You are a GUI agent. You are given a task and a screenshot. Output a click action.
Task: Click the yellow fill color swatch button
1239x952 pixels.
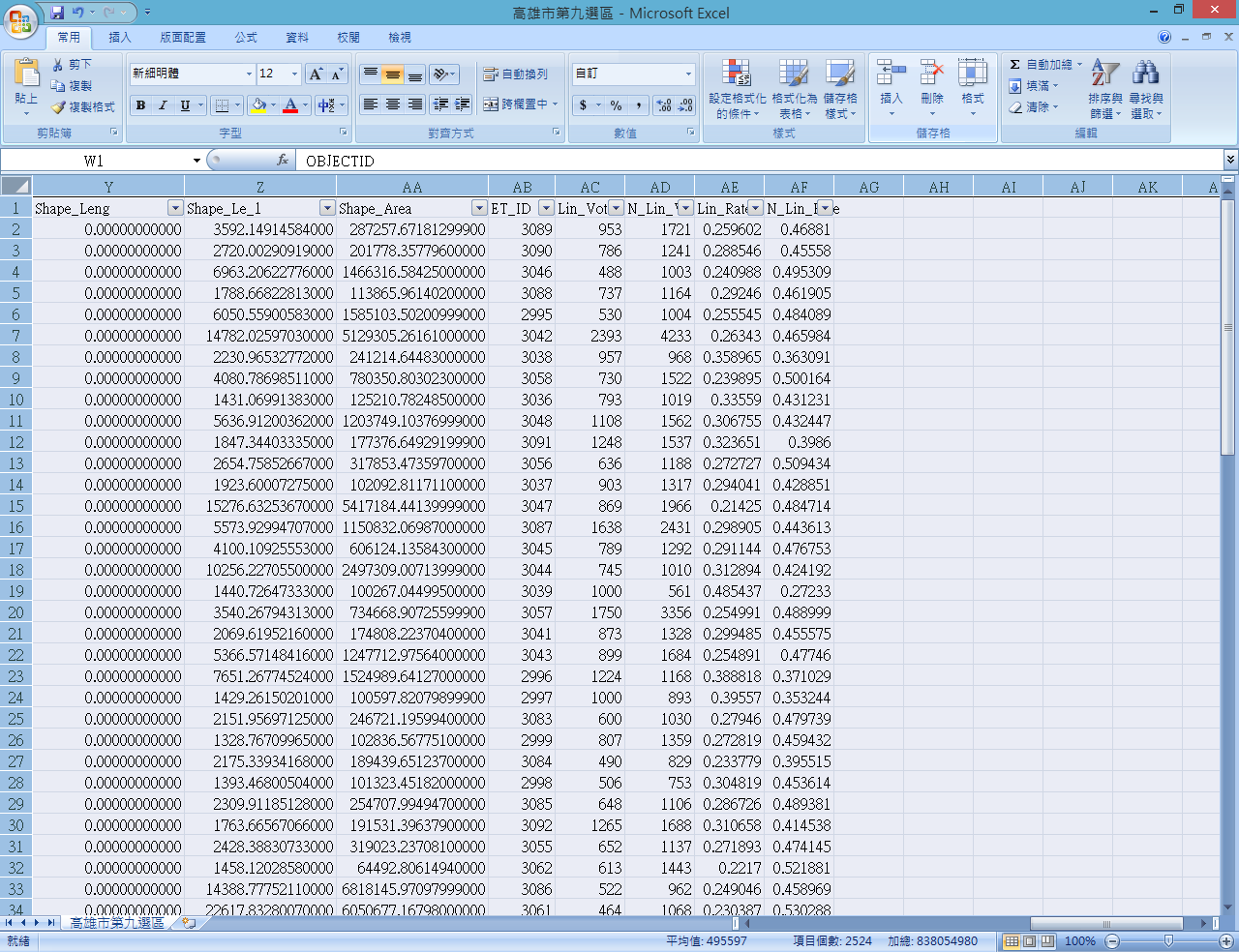[257, 105]
